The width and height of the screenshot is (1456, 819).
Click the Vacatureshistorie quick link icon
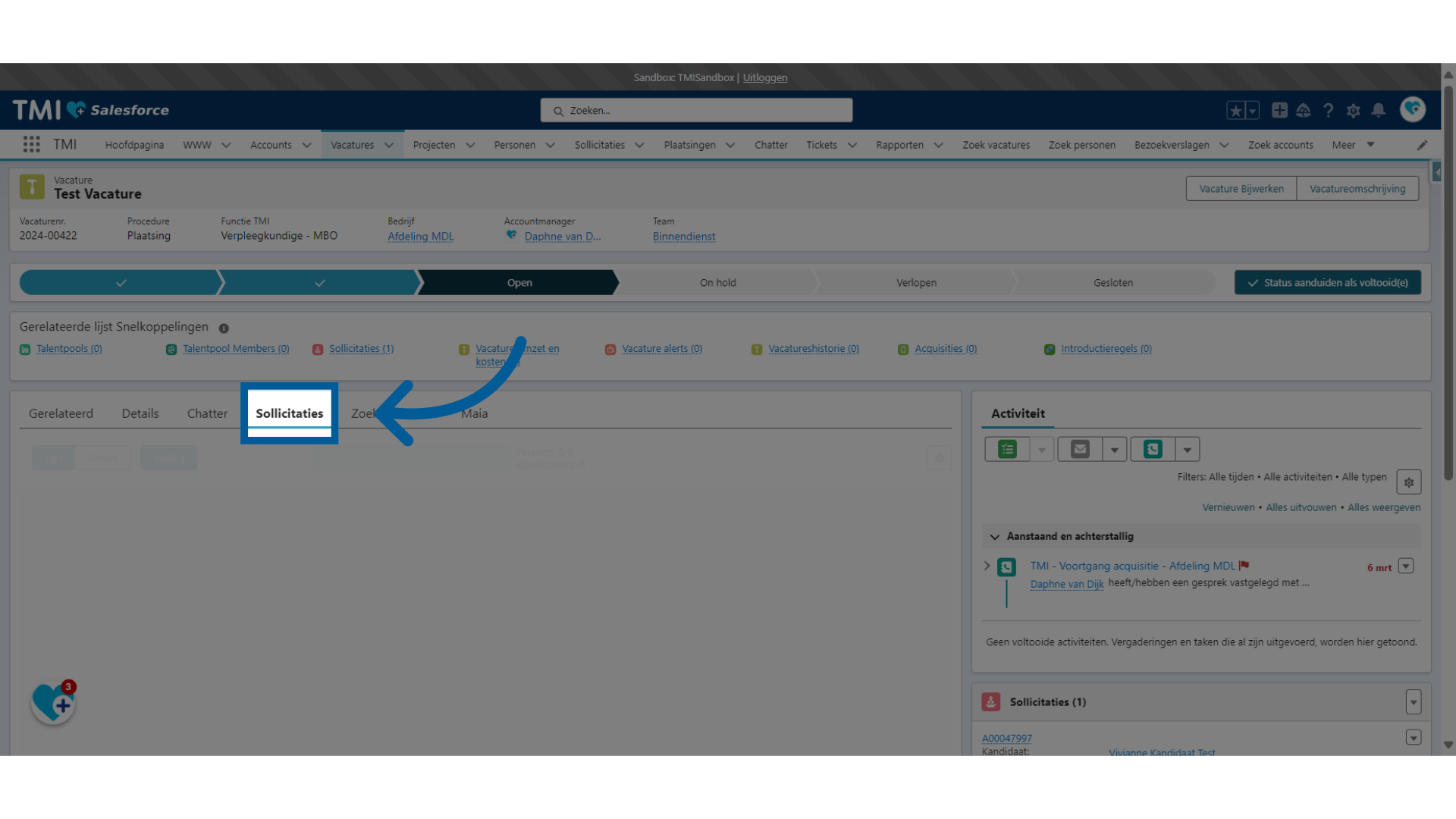click(756, 348)
